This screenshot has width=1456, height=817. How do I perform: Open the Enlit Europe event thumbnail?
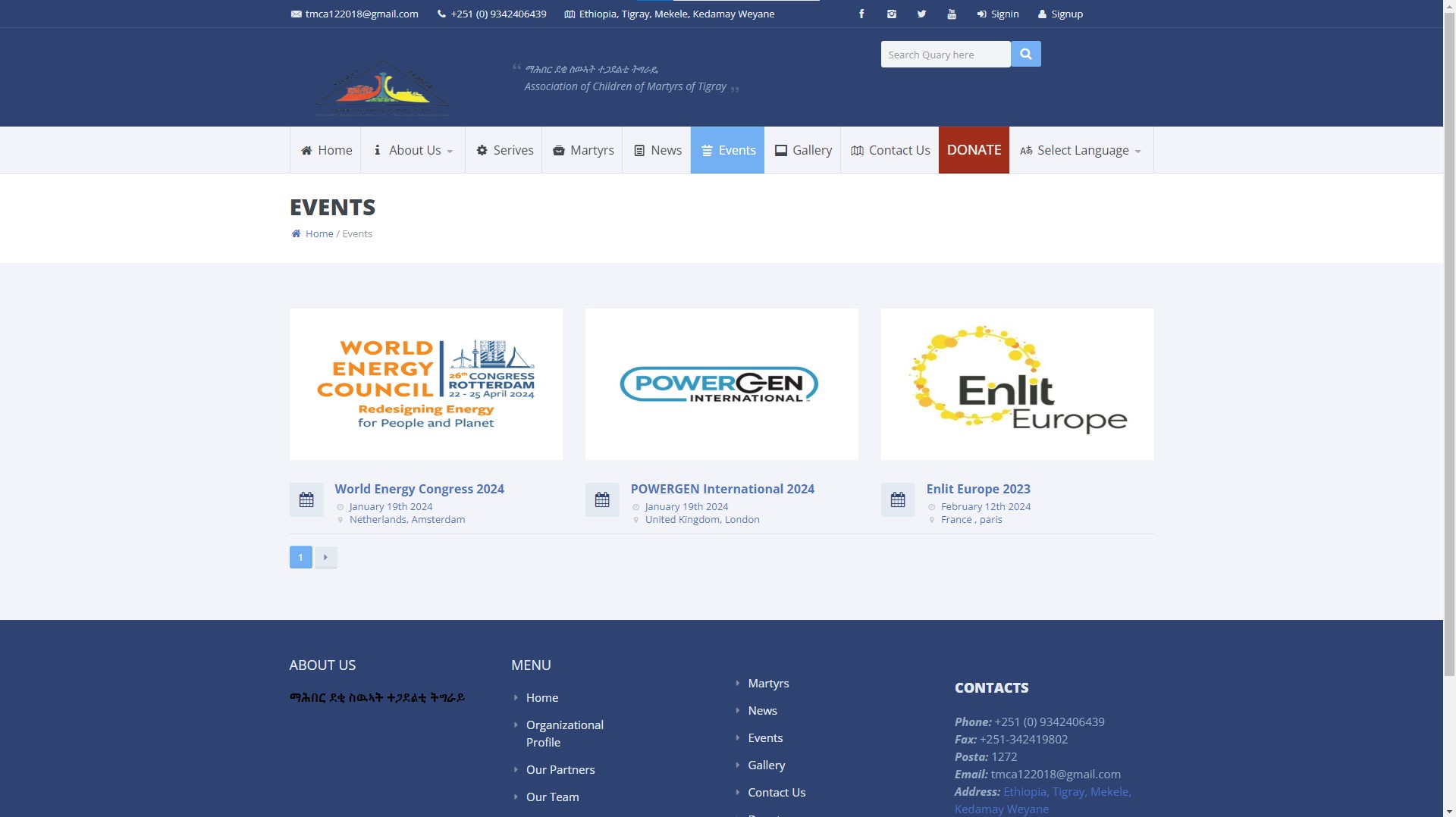coord(1017,383)
